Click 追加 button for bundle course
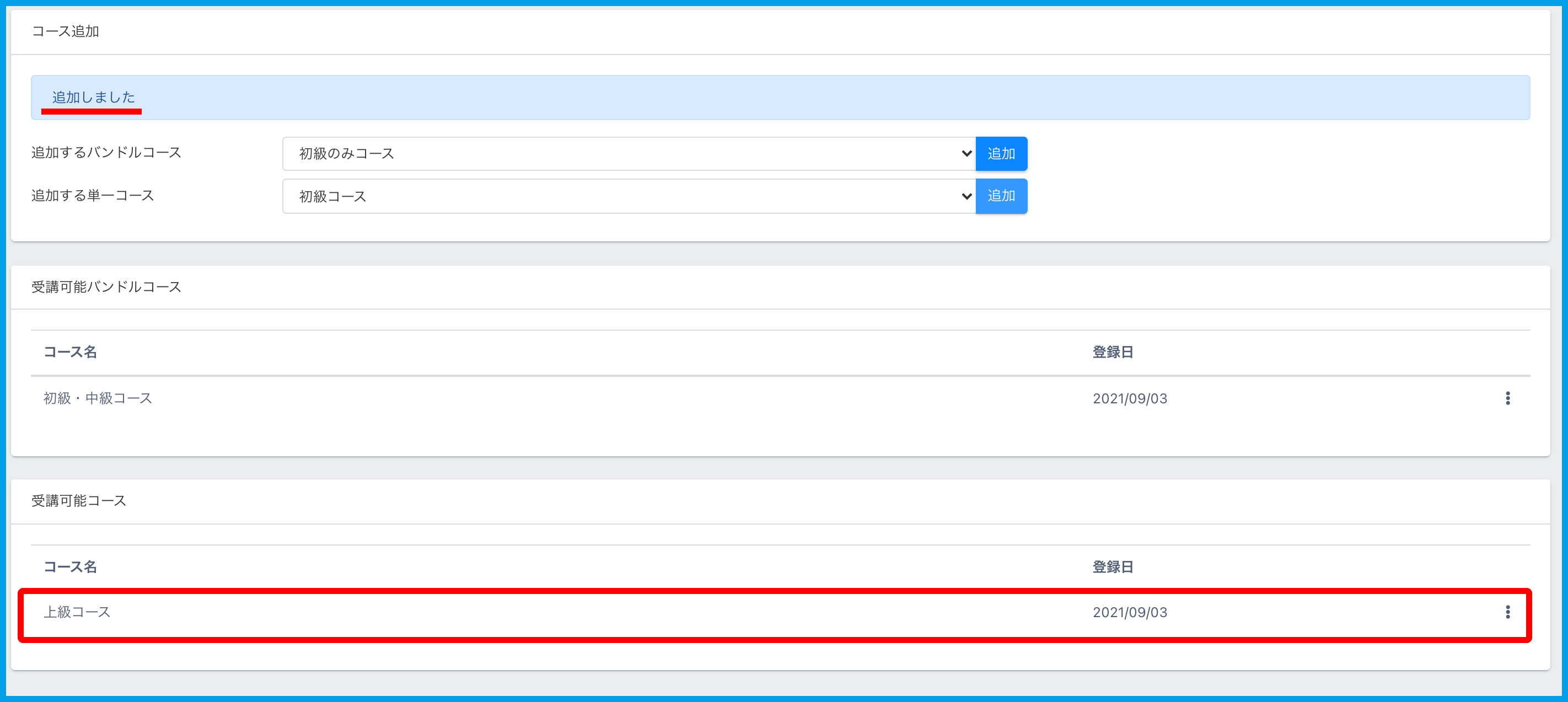 click(1001, 153)
